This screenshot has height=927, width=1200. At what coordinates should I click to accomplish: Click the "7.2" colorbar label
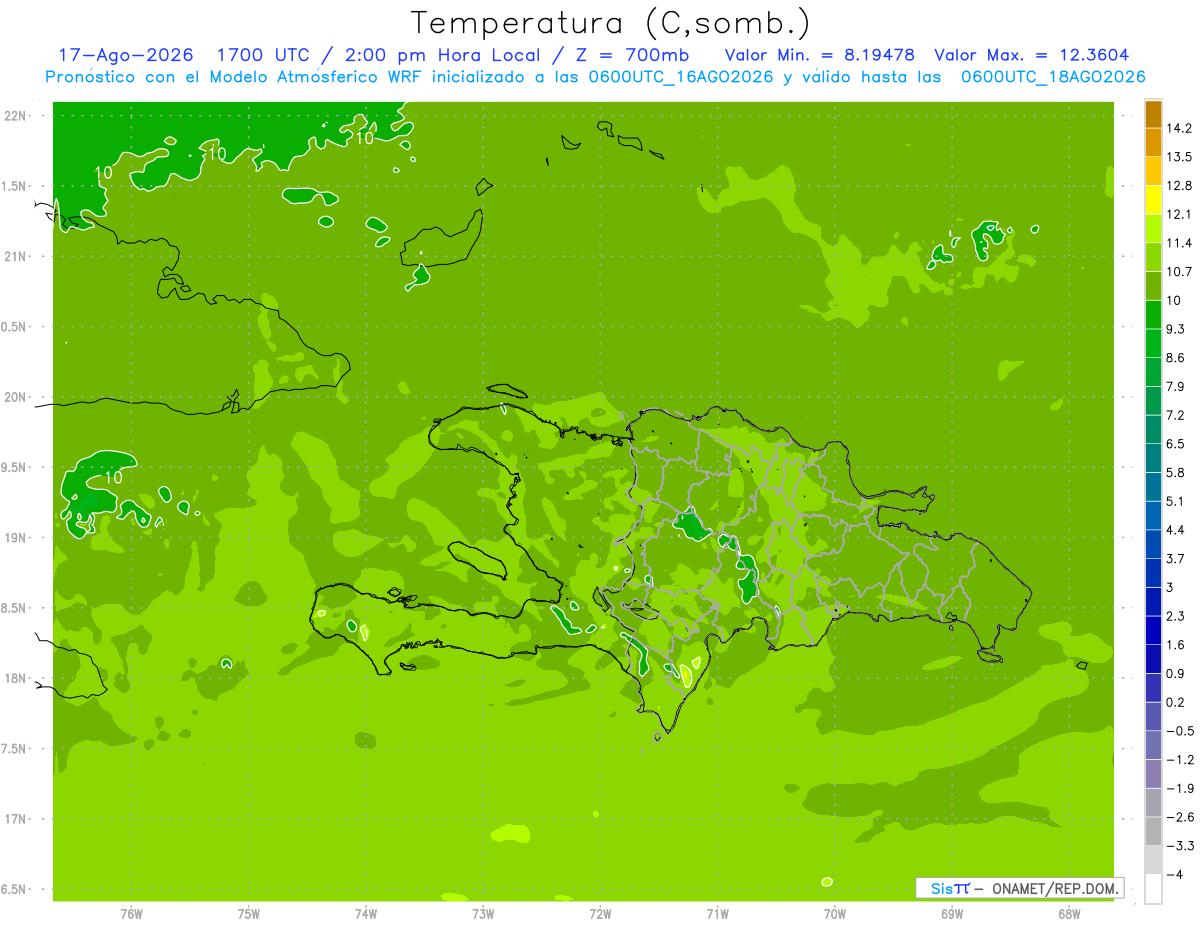pyautogui.click(x=1176, y=415)
